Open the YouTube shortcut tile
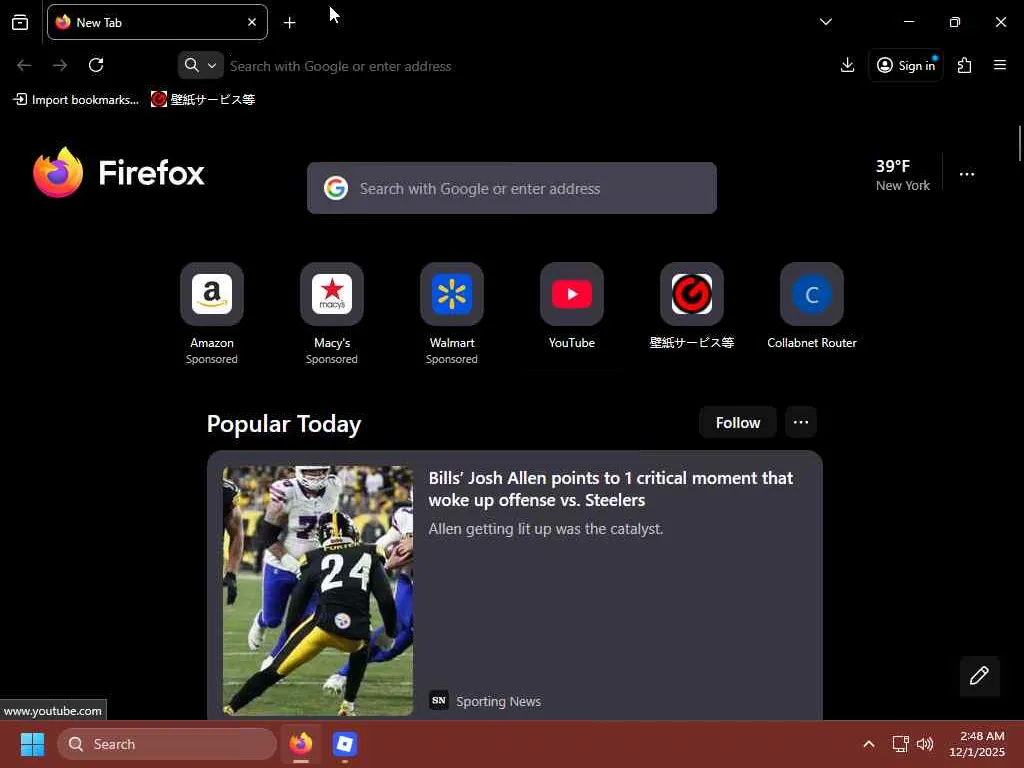Image resolution: width=1024 pixels, height=768 pixels. pos(572,307)
